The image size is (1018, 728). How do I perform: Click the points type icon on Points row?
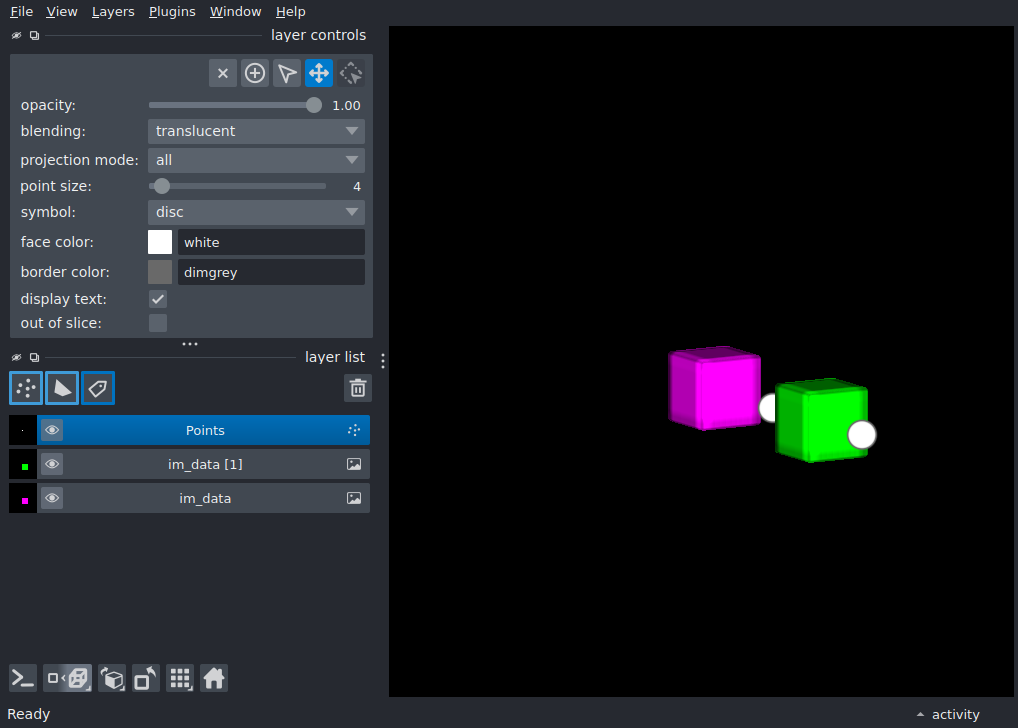pyautogui.click(x=354, y=430)
